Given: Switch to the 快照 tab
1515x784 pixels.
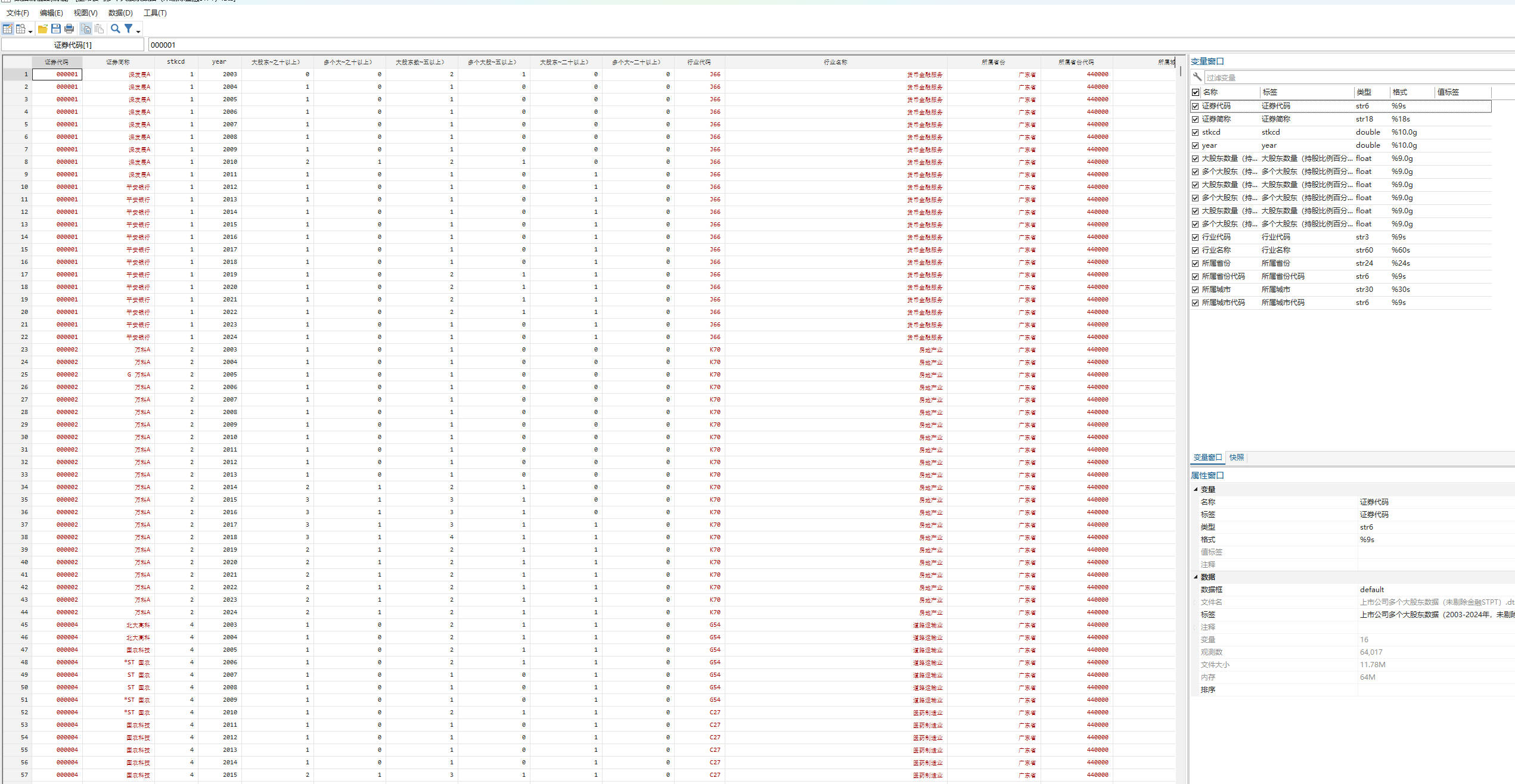Looking at the screenshot, I should [x=1237, y=458].
